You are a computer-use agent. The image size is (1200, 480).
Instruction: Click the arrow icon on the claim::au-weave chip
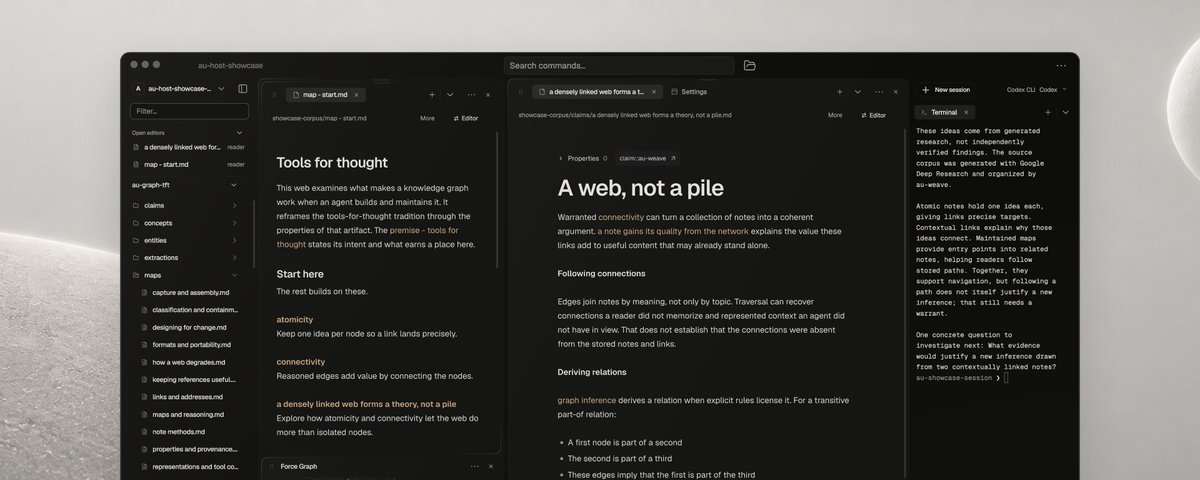pyautogui.click(x=673, y=158)
